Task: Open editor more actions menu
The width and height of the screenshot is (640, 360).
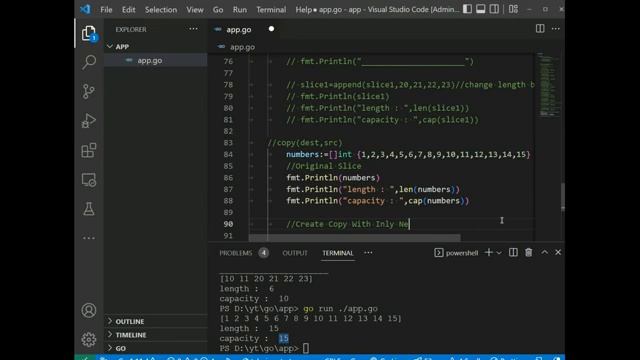Action: [556, 29]
